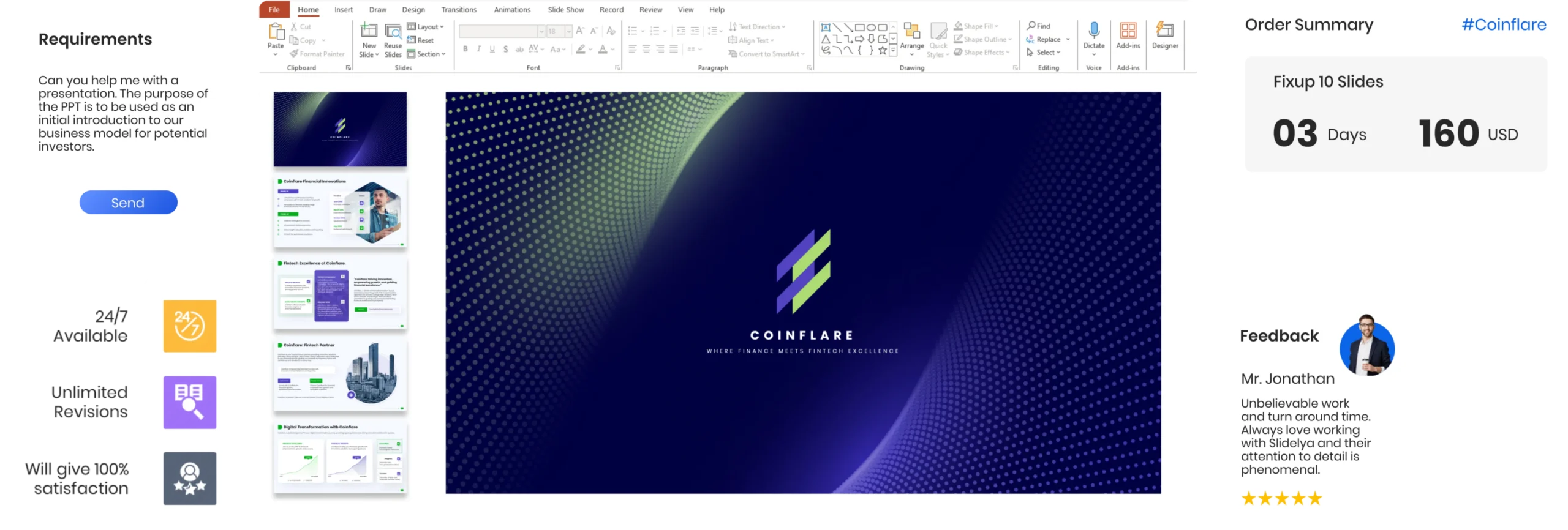This screenshot has height=530, width=1568.
Task: Click the Draw tab
Action: click(378, 10)
